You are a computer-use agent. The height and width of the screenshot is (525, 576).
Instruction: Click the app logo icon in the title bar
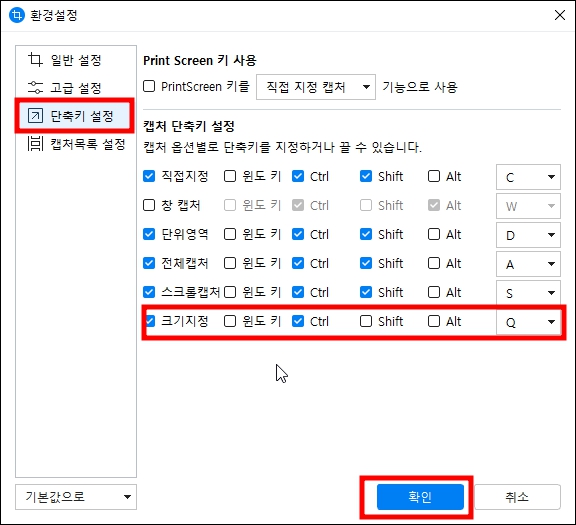[x=17, y=15]
